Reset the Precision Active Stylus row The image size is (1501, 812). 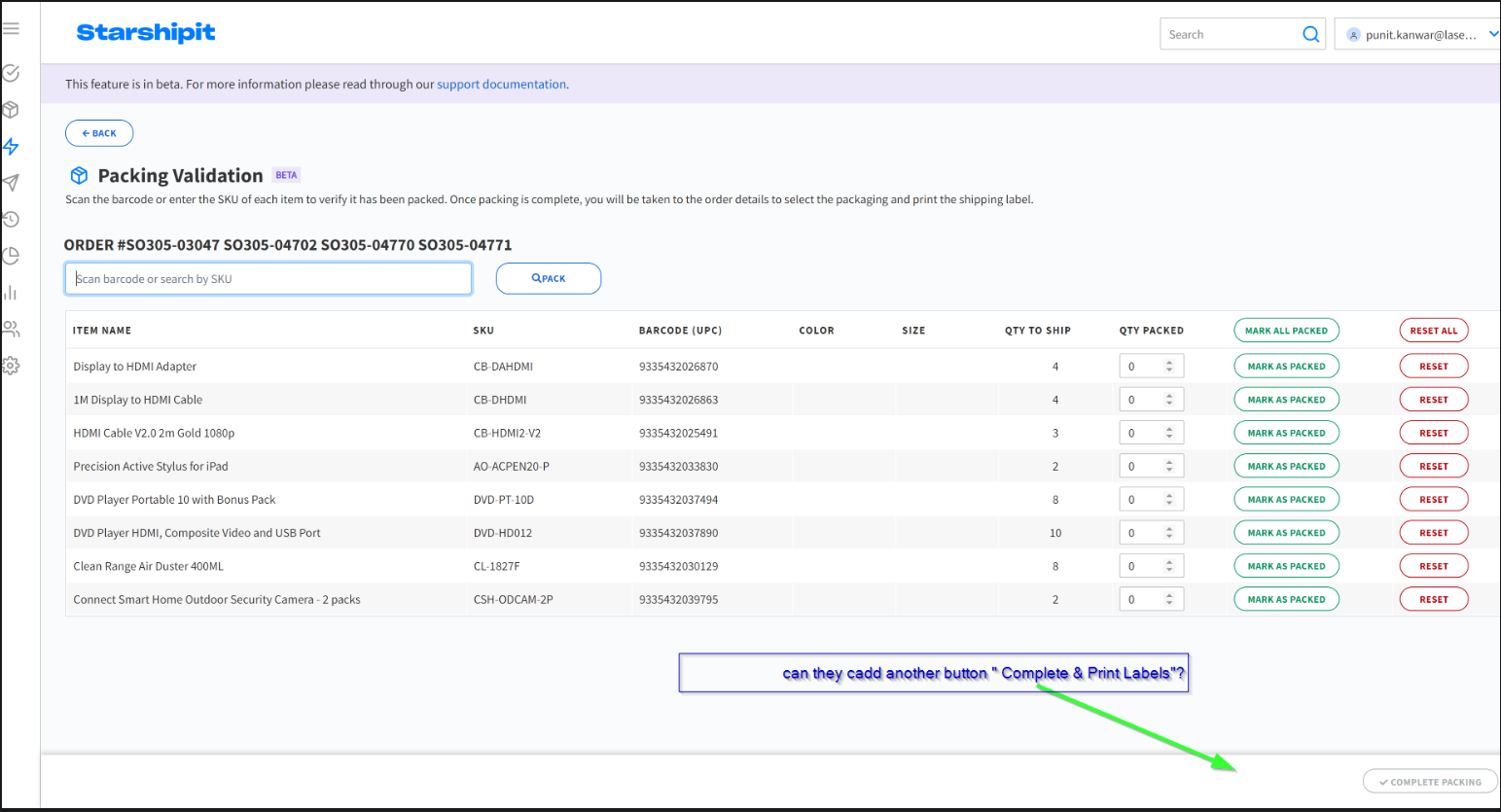tap(1434, 466)
